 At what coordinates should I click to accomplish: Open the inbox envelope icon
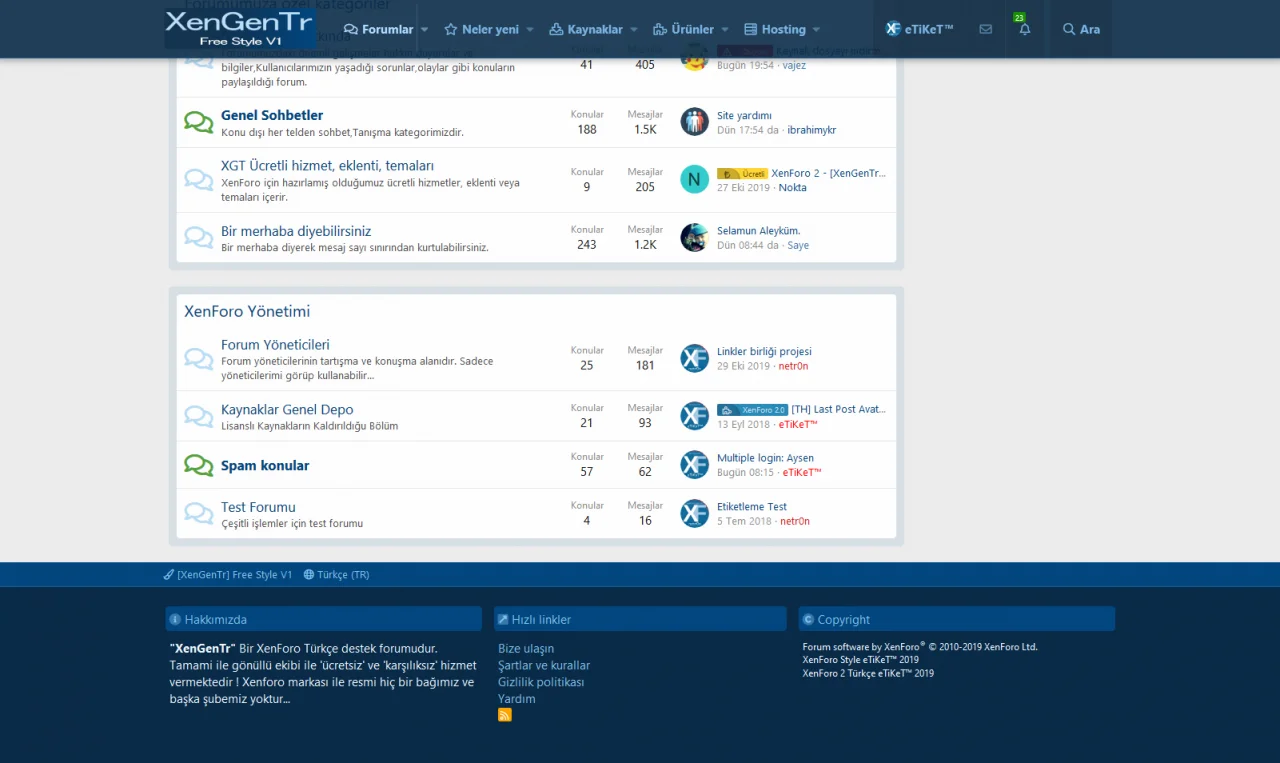986,29
